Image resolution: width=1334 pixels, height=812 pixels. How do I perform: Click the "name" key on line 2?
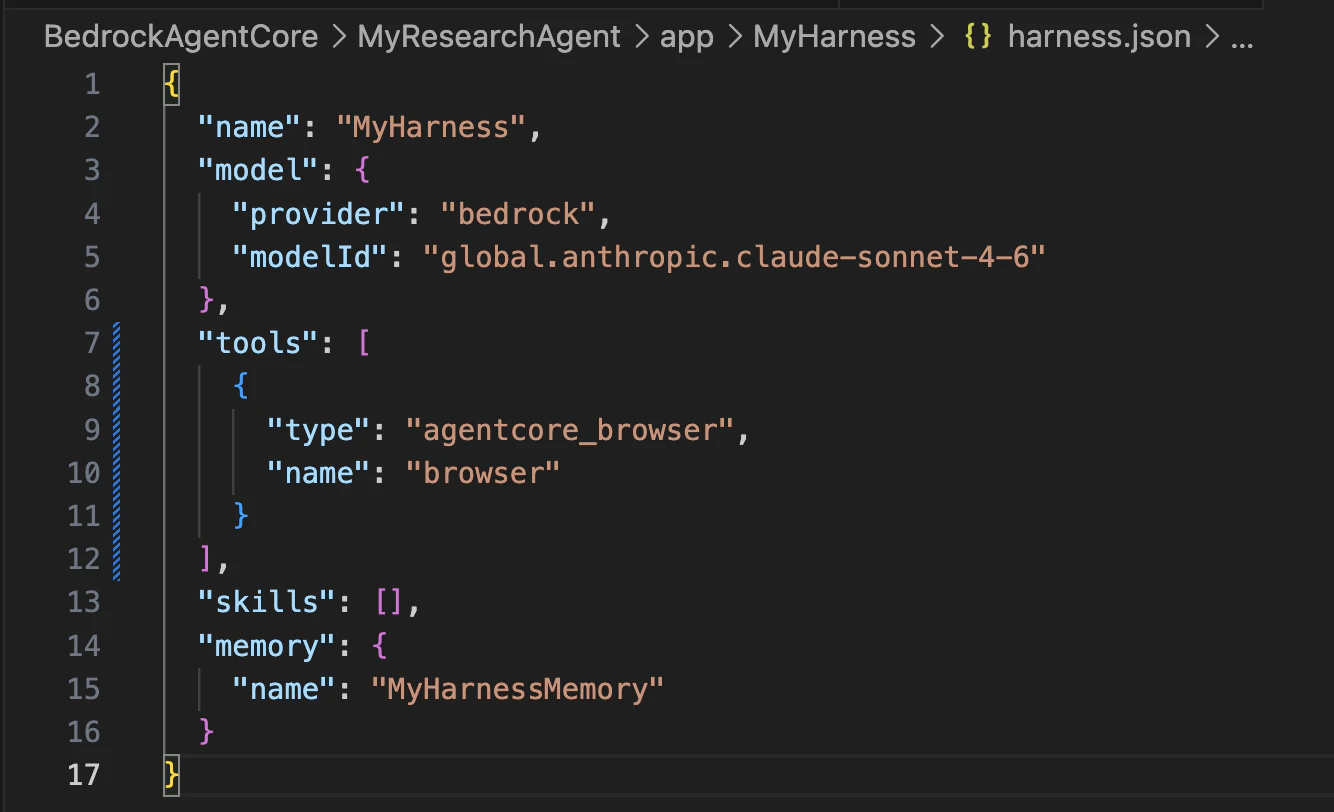tap(249, 127)
